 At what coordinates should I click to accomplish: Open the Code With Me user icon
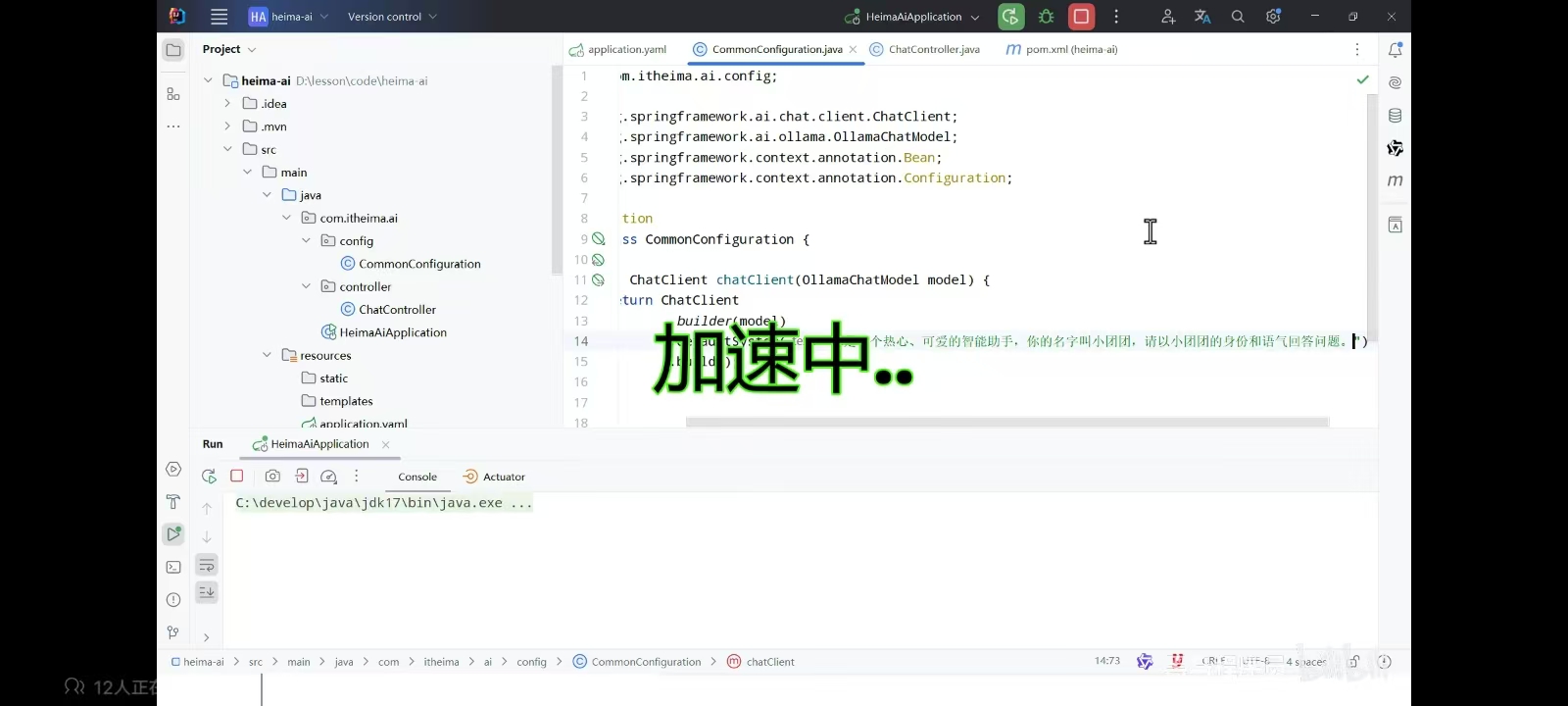(1168, 17)
